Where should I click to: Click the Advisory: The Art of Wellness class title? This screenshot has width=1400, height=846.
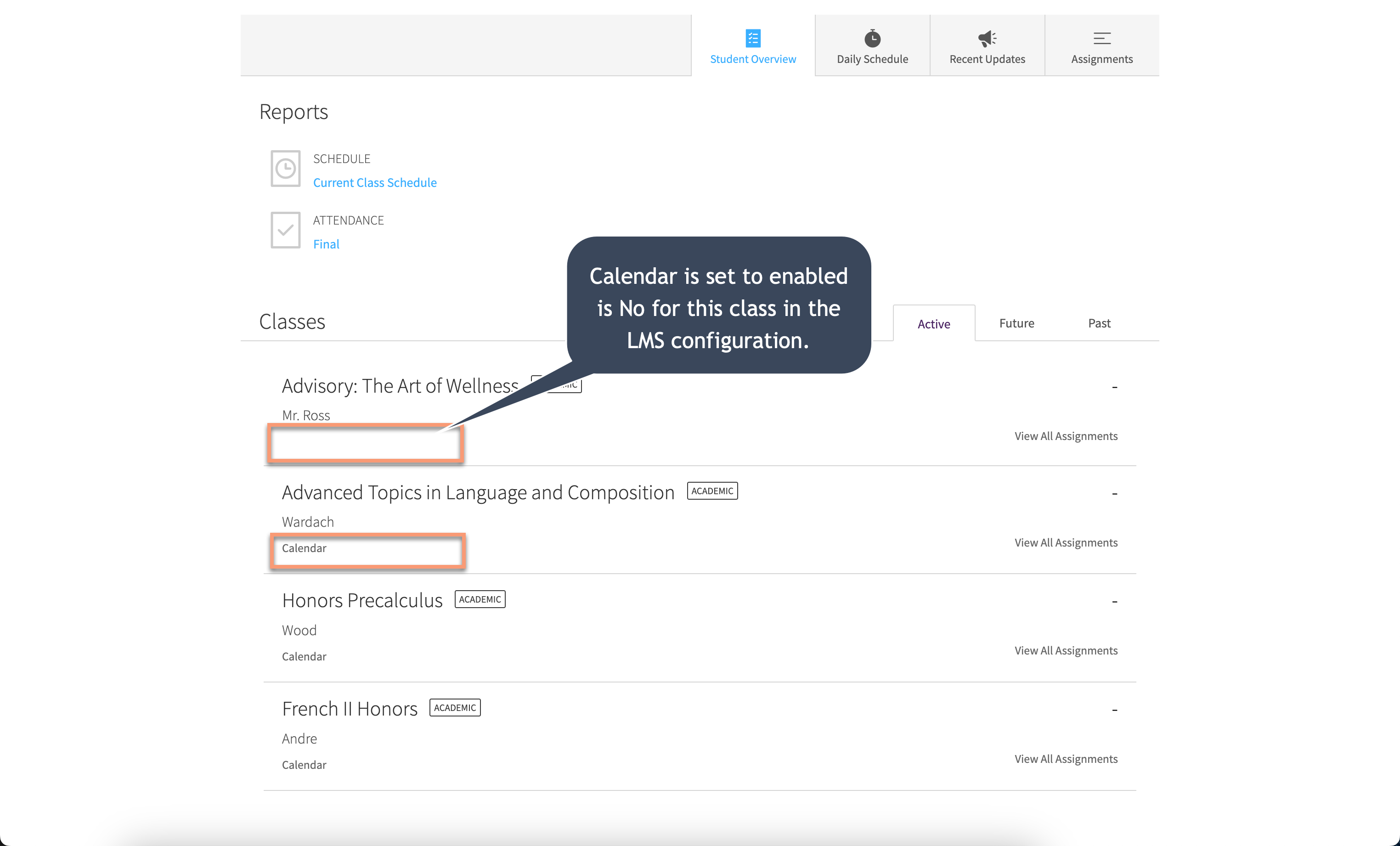click(x=400, y=385)
